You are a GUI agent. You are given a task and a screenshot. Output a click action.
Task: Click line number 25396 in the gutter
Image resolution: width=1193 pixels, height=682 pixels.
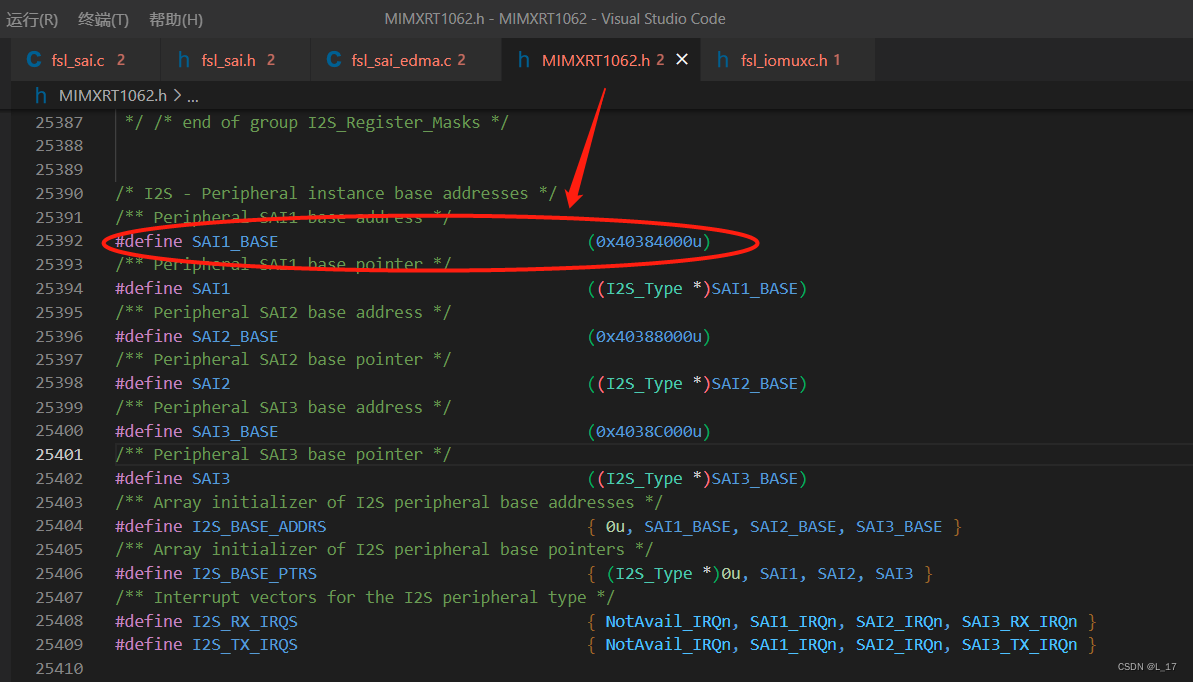coord(59,336)
